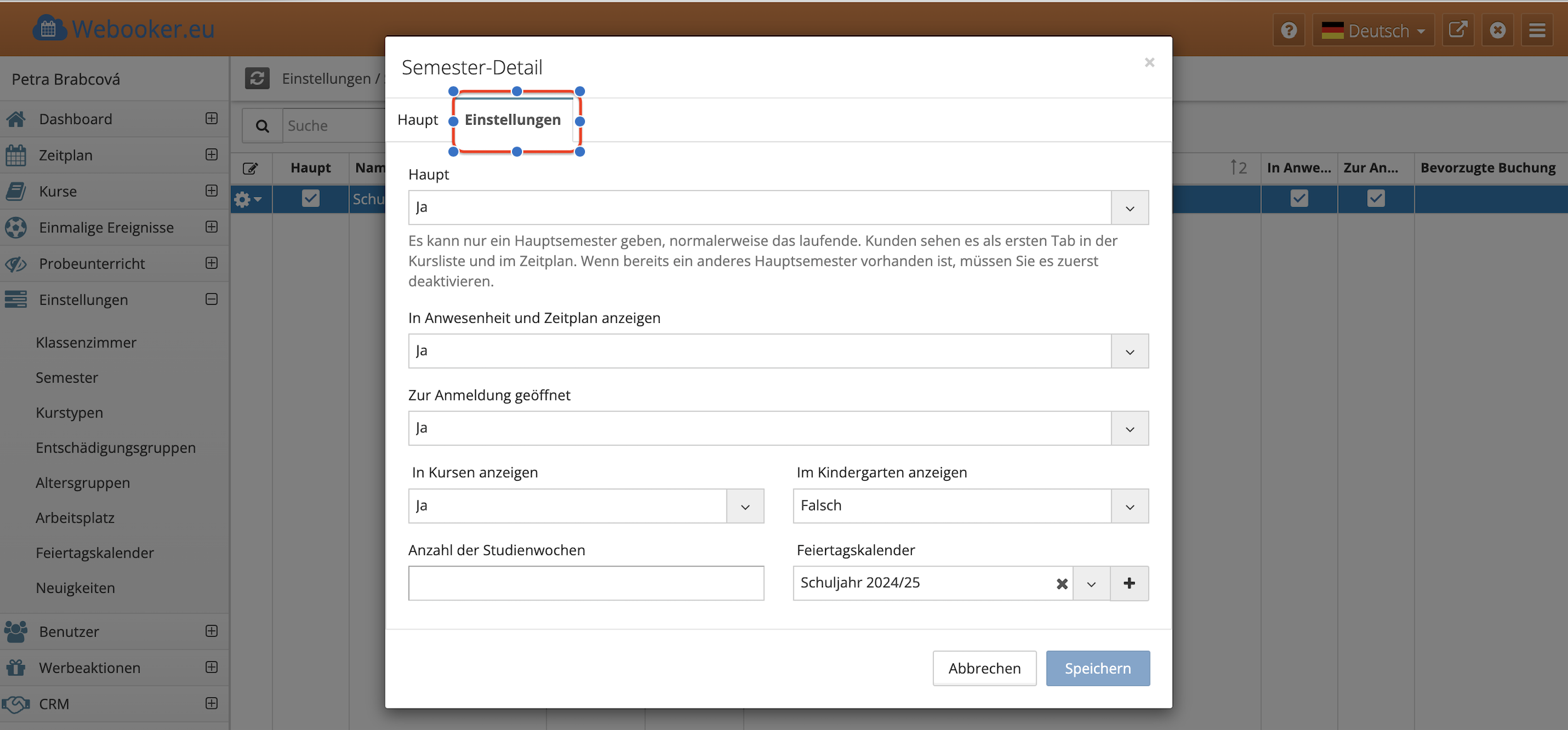Click the refresh icon beside Einstellungen breadcrumb
This screenshot has height=730, width=1568.
click(257, 78)
